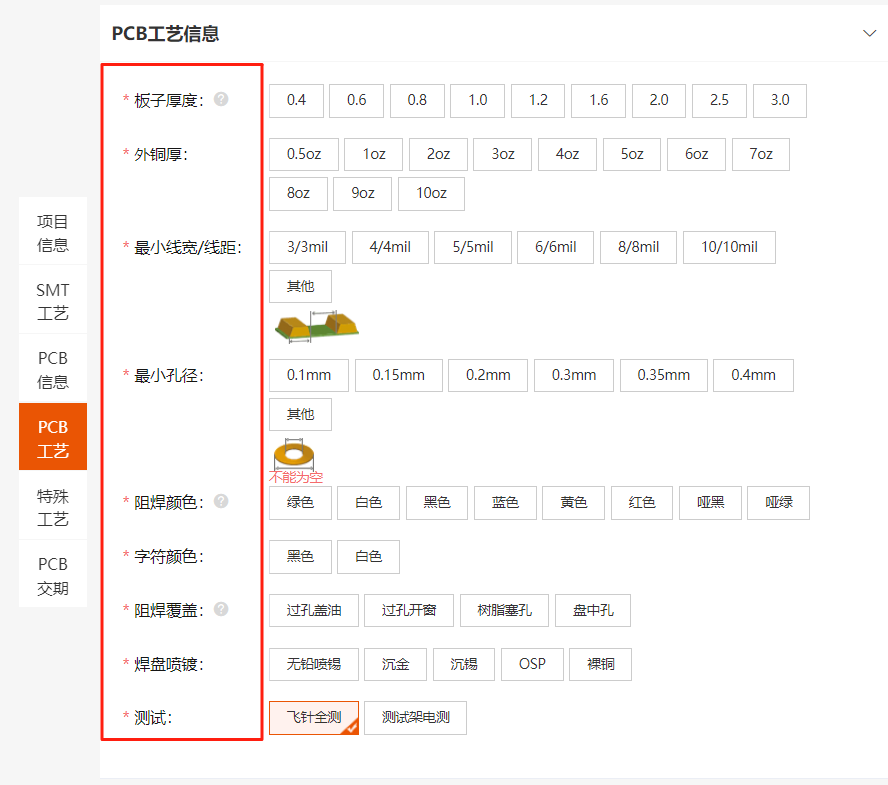
Task: Pick 9oz outer copper thickness
Action: click(362, 194)
